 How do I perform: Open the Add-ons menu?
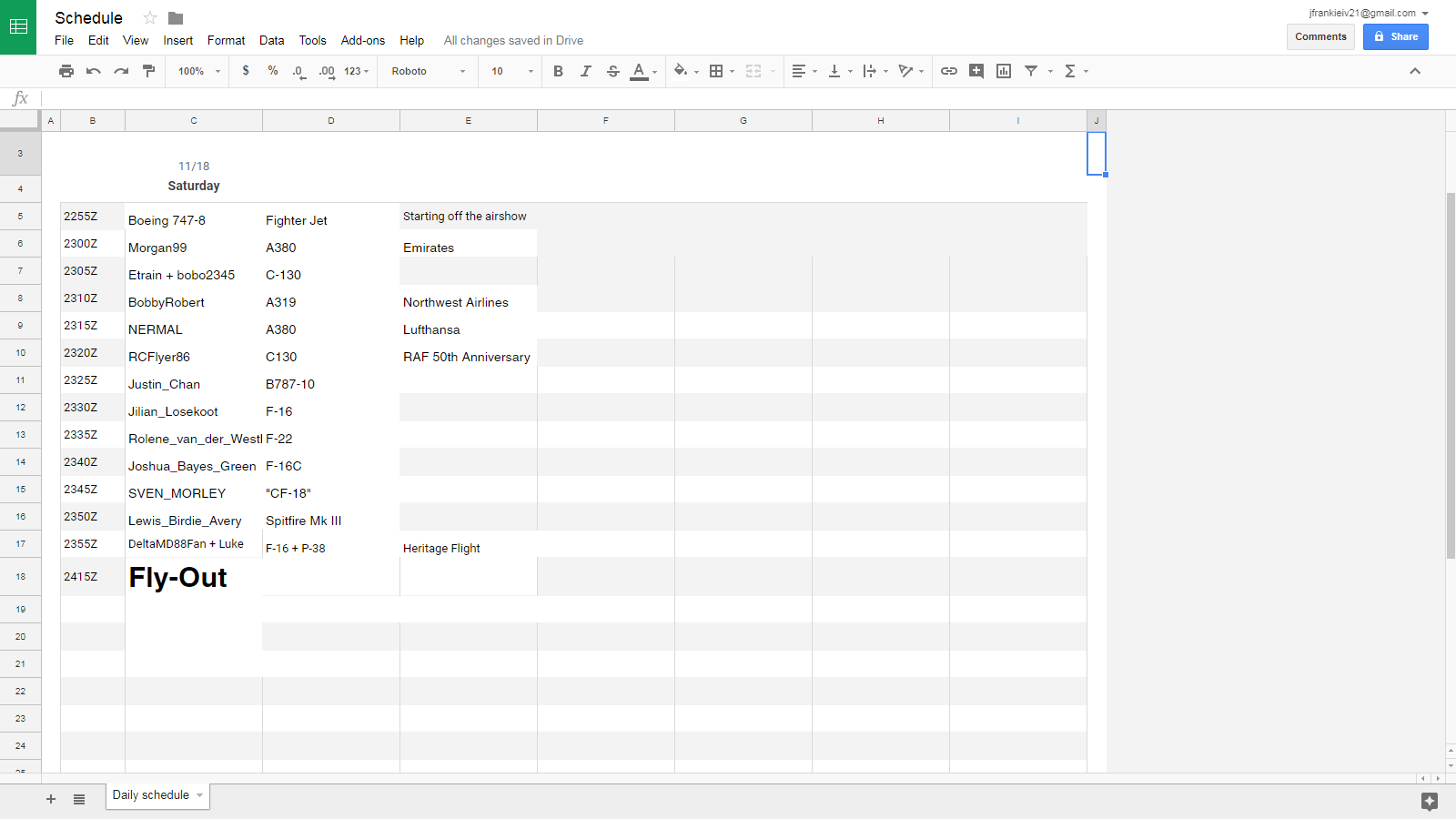(x=363, y=40)
